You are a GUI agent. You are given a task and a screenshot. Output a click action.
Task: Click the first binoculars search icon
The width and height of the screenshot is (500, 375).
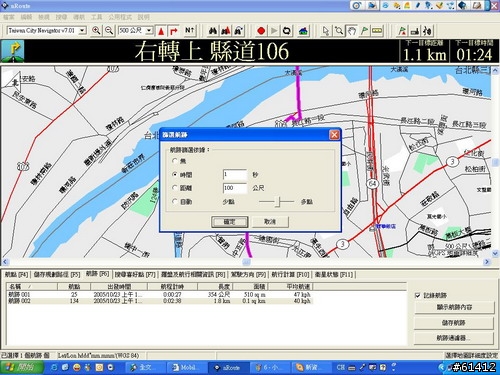click(213, 31)
